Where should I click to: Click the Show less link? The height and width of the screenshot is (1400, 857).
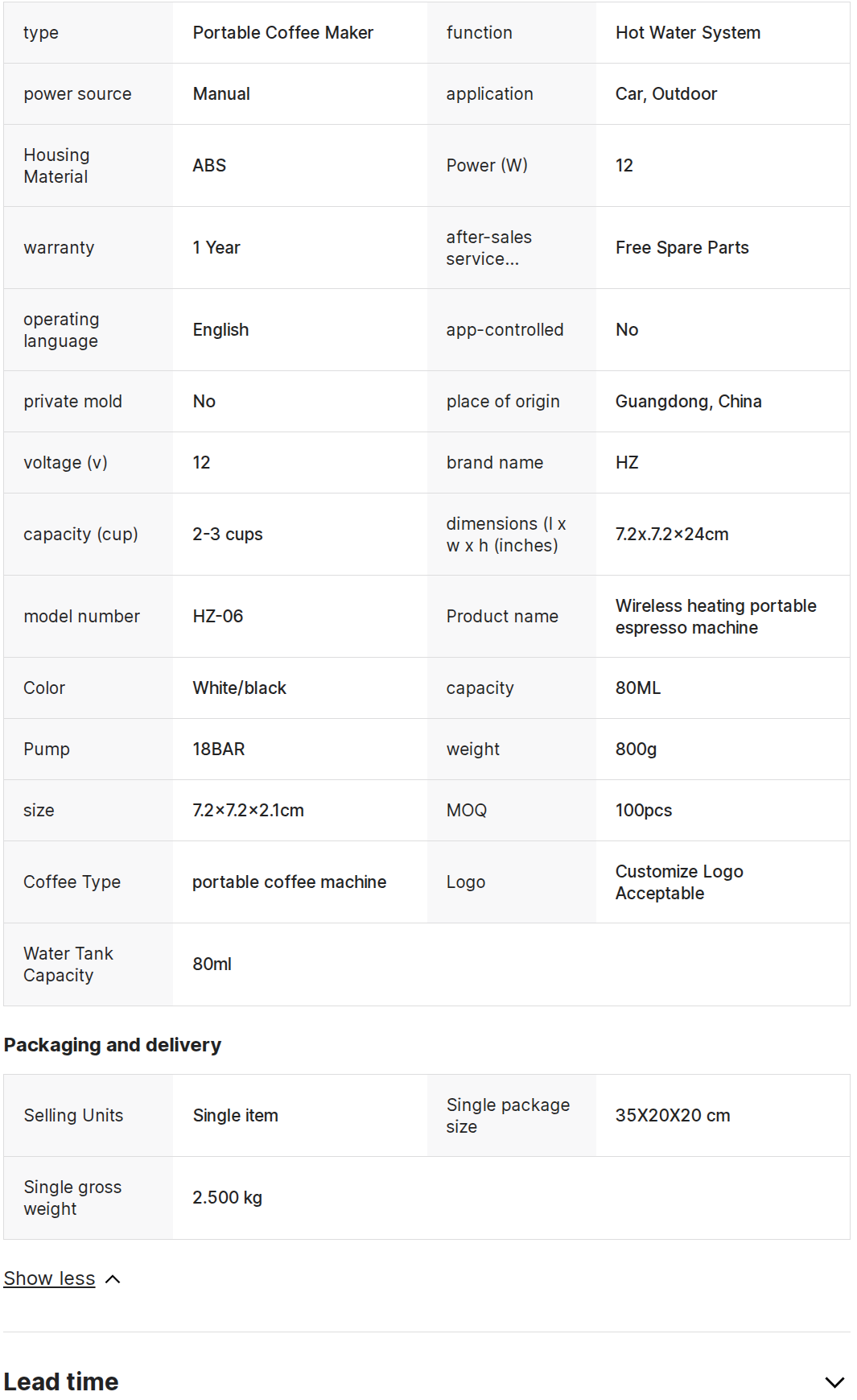[49, 1278]
